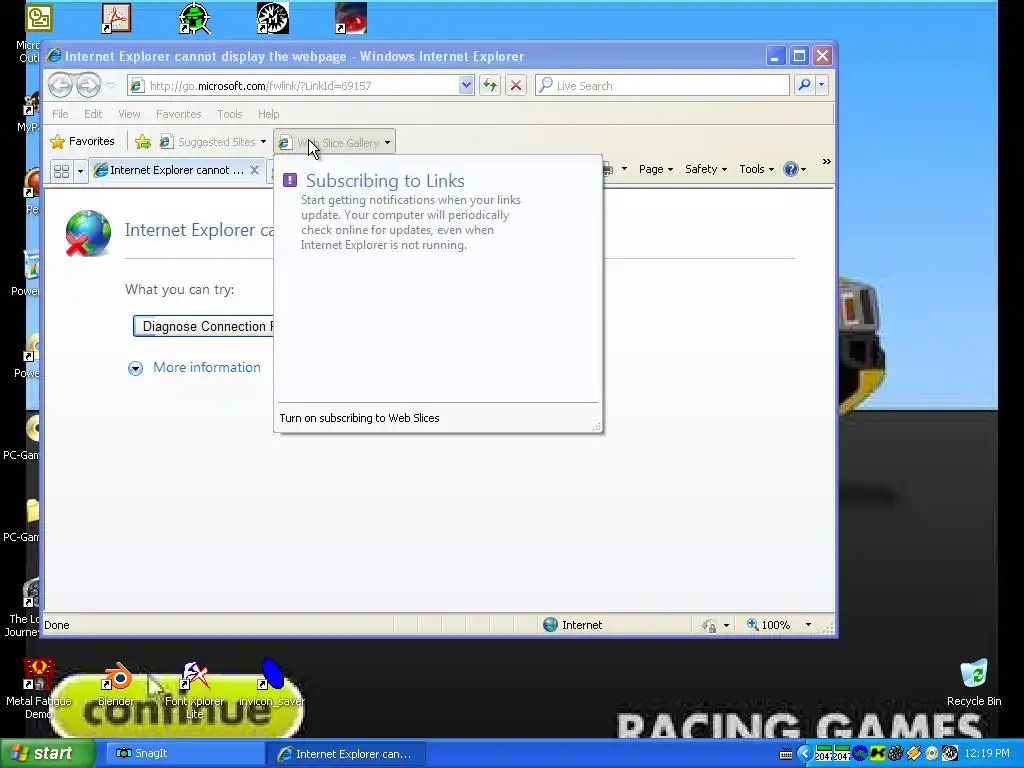1024x768 pixels.
Task: Select the Metal Fatigue Demo desktop icon
Action: click(x=39, y=689)
